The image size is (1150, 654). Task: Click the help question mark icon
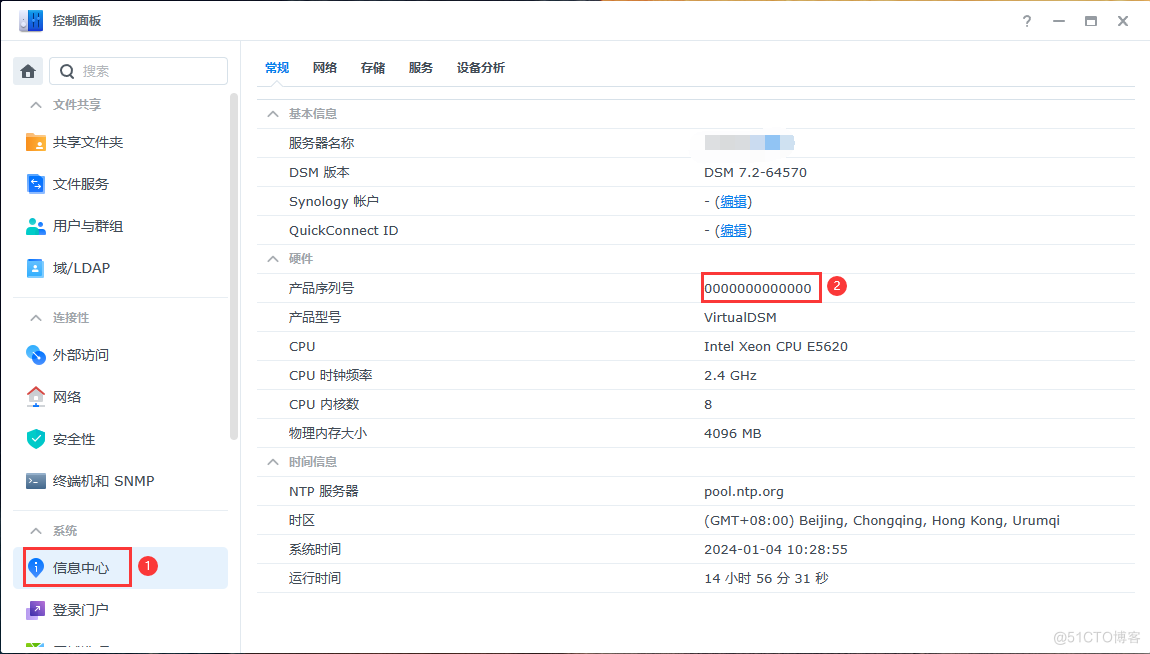[1027, 21]
